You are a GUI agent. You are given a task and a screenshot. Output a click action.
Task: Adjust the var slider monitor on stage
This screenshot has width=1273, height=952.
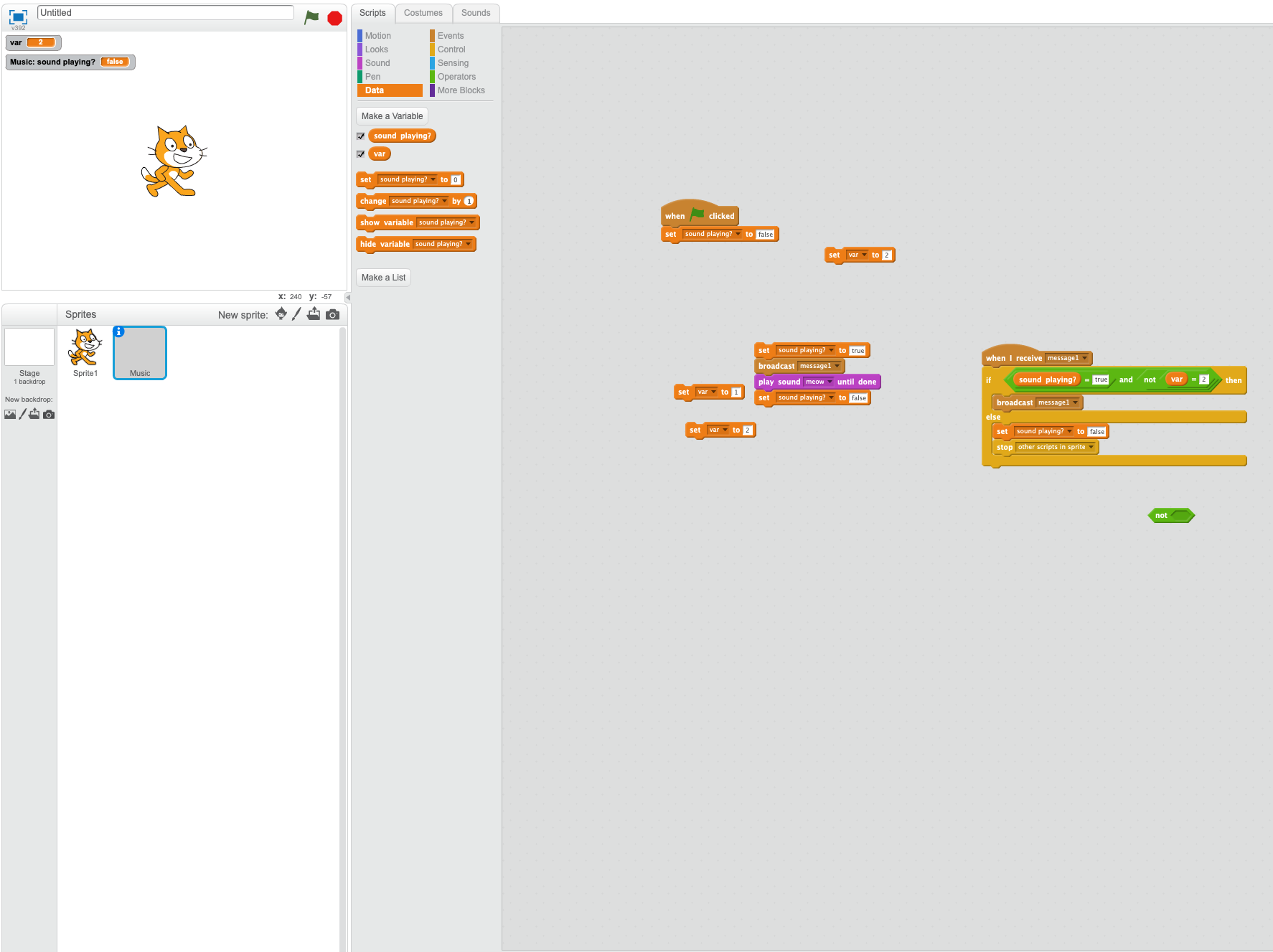pyautogui.click(x=39, y=42)
